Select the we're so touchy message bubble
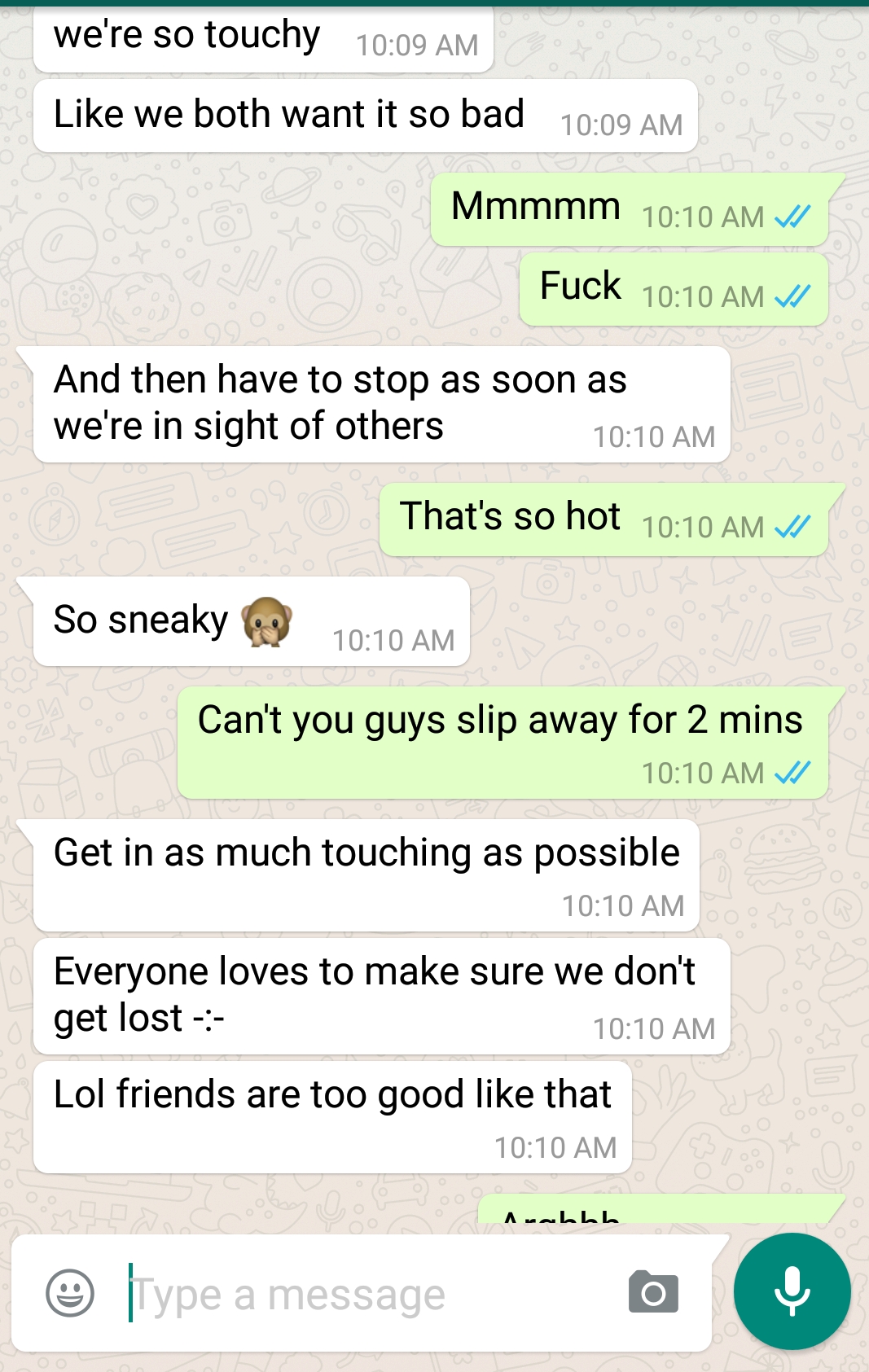The image size is (869, 1372). 263,39
